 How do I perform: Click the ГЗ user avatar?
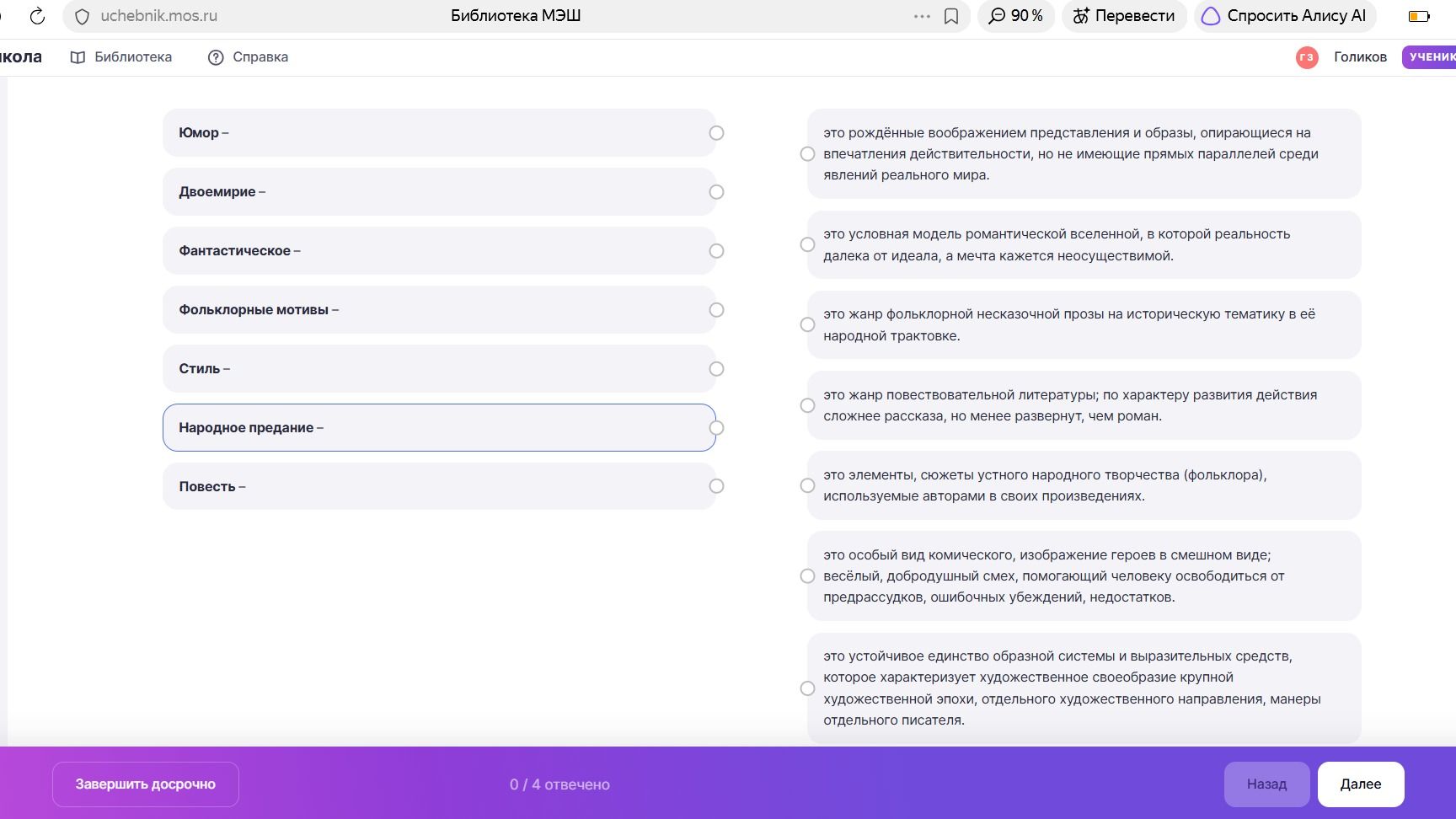point(1307,57)
